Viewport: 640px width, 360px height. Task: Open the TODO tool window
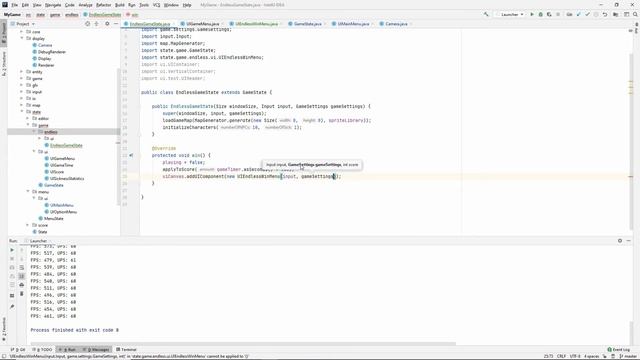[43, 350]
